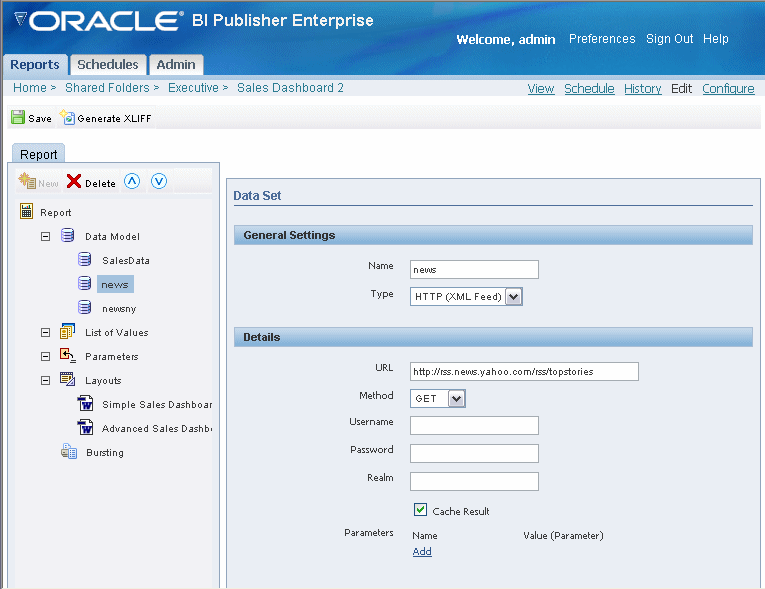Click the Layouts icon

pos(67,379)
